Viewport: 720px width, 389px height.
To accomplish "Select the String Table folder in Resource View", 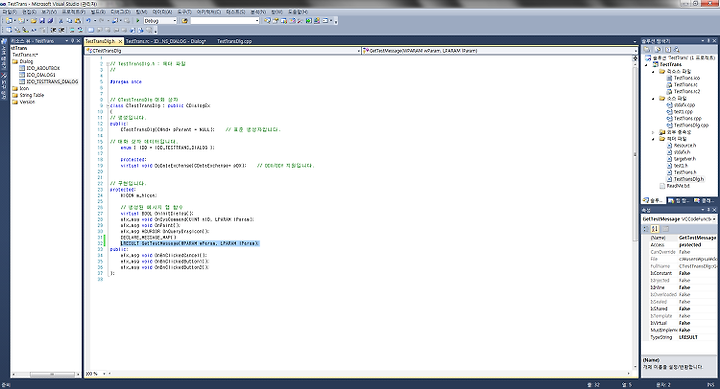I will [x=32, y=95].
